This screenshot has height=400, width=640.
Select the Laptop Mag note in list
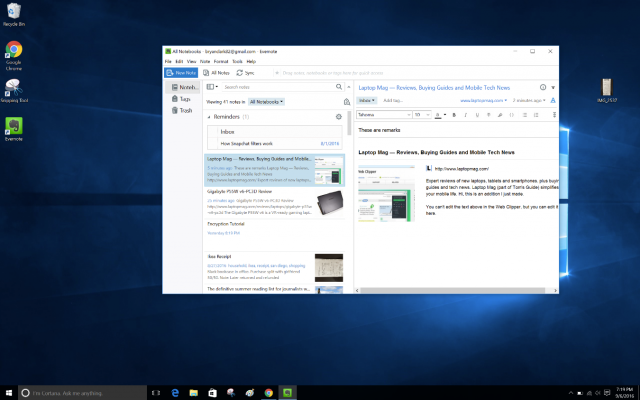coord(274,170)
